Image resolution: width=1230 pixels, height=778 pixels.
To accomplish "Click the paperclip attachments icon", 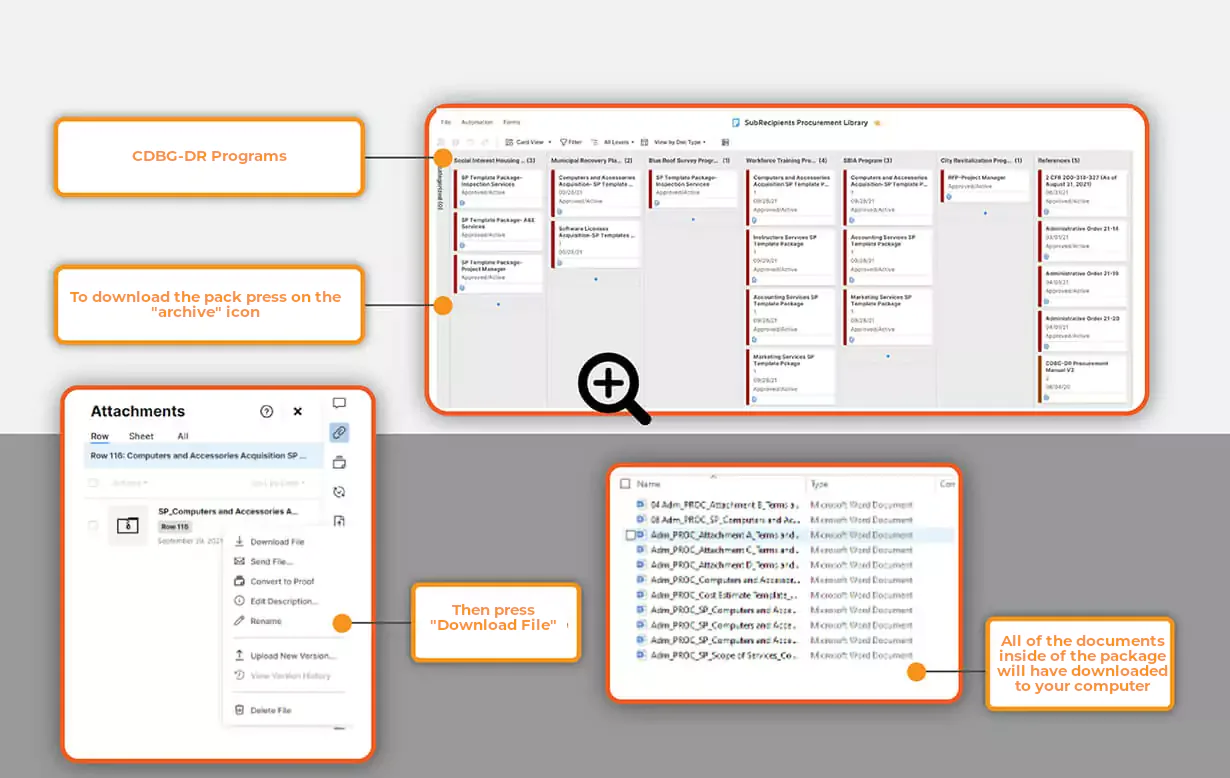I will tap(339, 433).
